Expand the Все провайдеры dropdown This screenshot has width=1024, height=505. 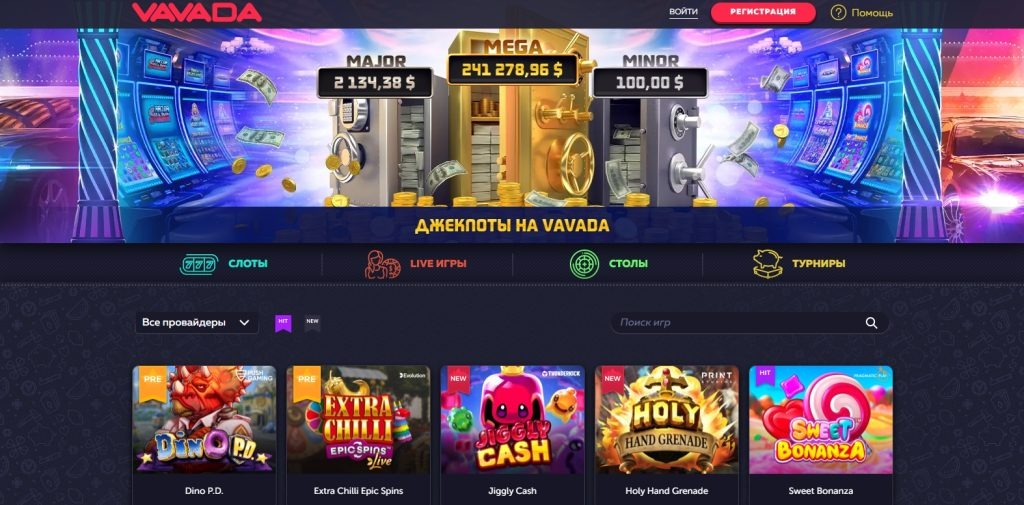click(x=196, y=323)
